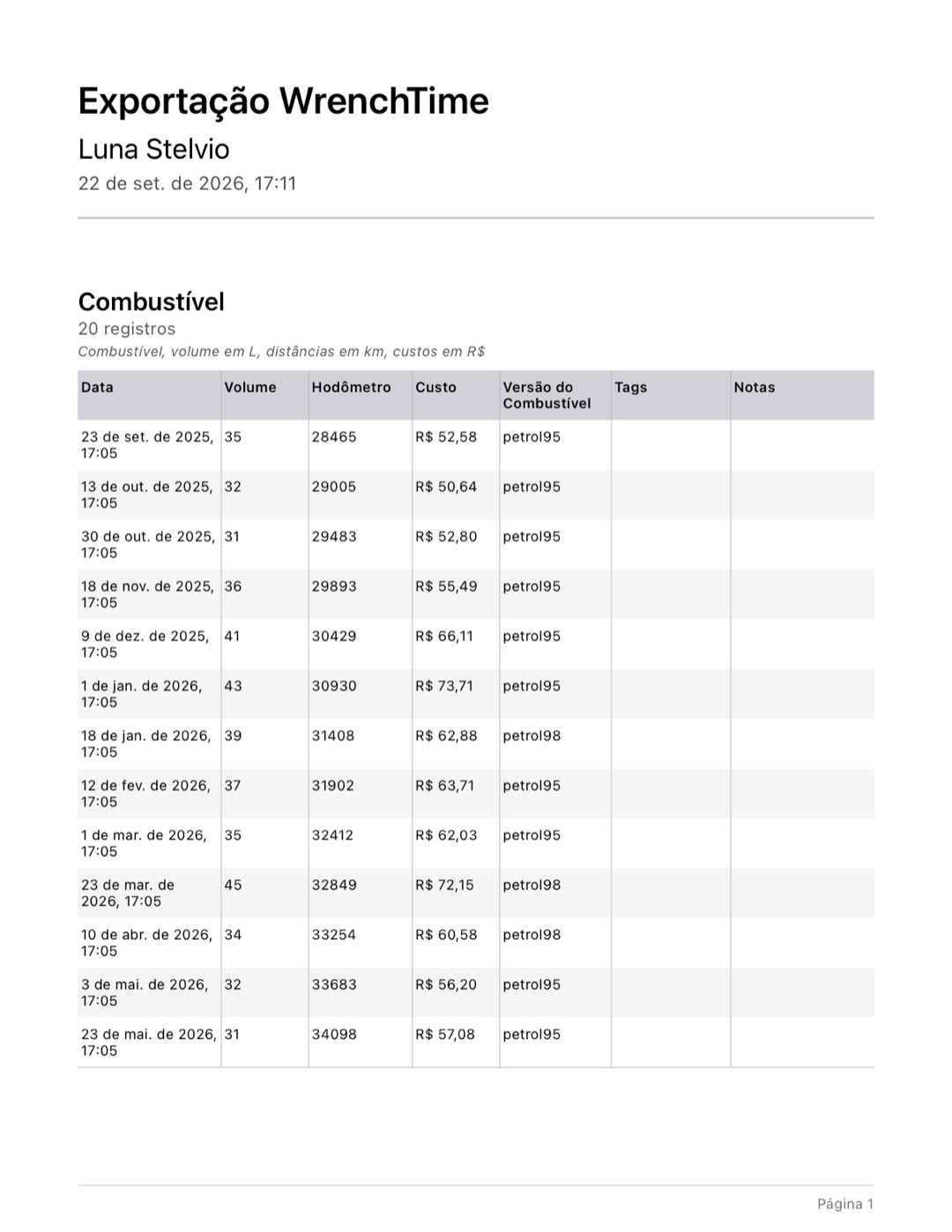952x1232 pixels.
Task: Select petrol98 in the 18 de jan. row
Action: click(532, 735)
